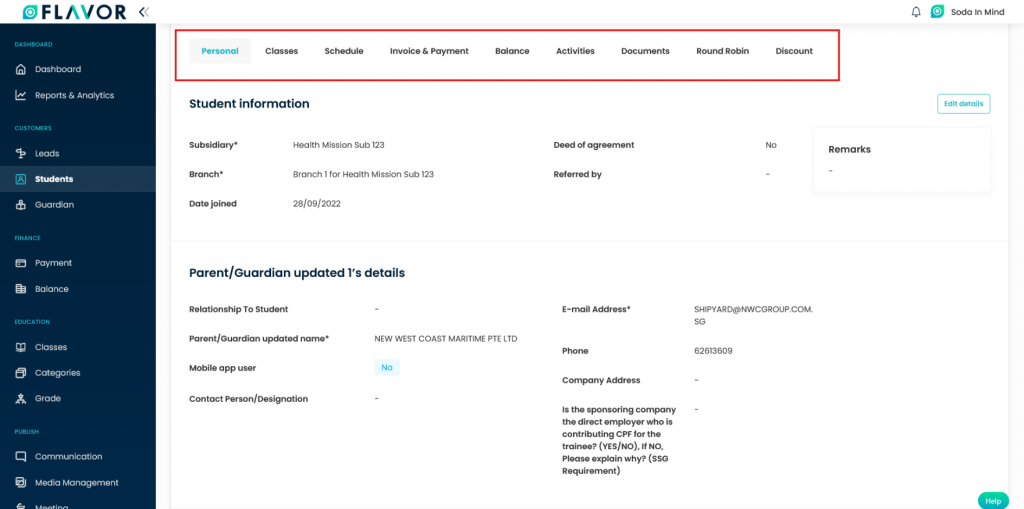Image resolution: width=1024 pixels, height=509 pixels.
Task: Open the Invoice & Payment tab
Action: coord(429,51)
